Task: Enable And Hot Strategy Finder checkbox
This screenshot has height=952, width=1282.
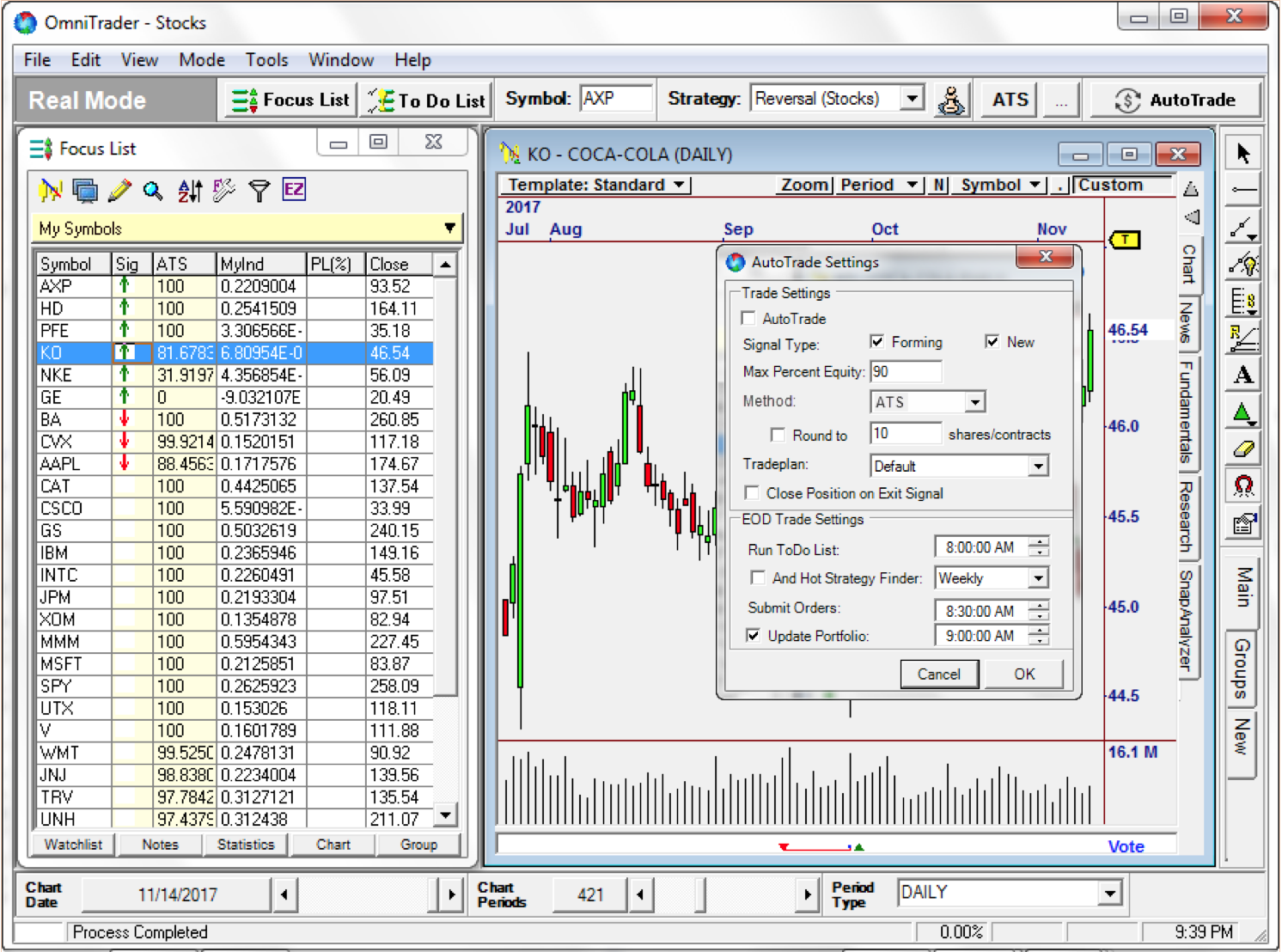Action: (x=758, y=577)
